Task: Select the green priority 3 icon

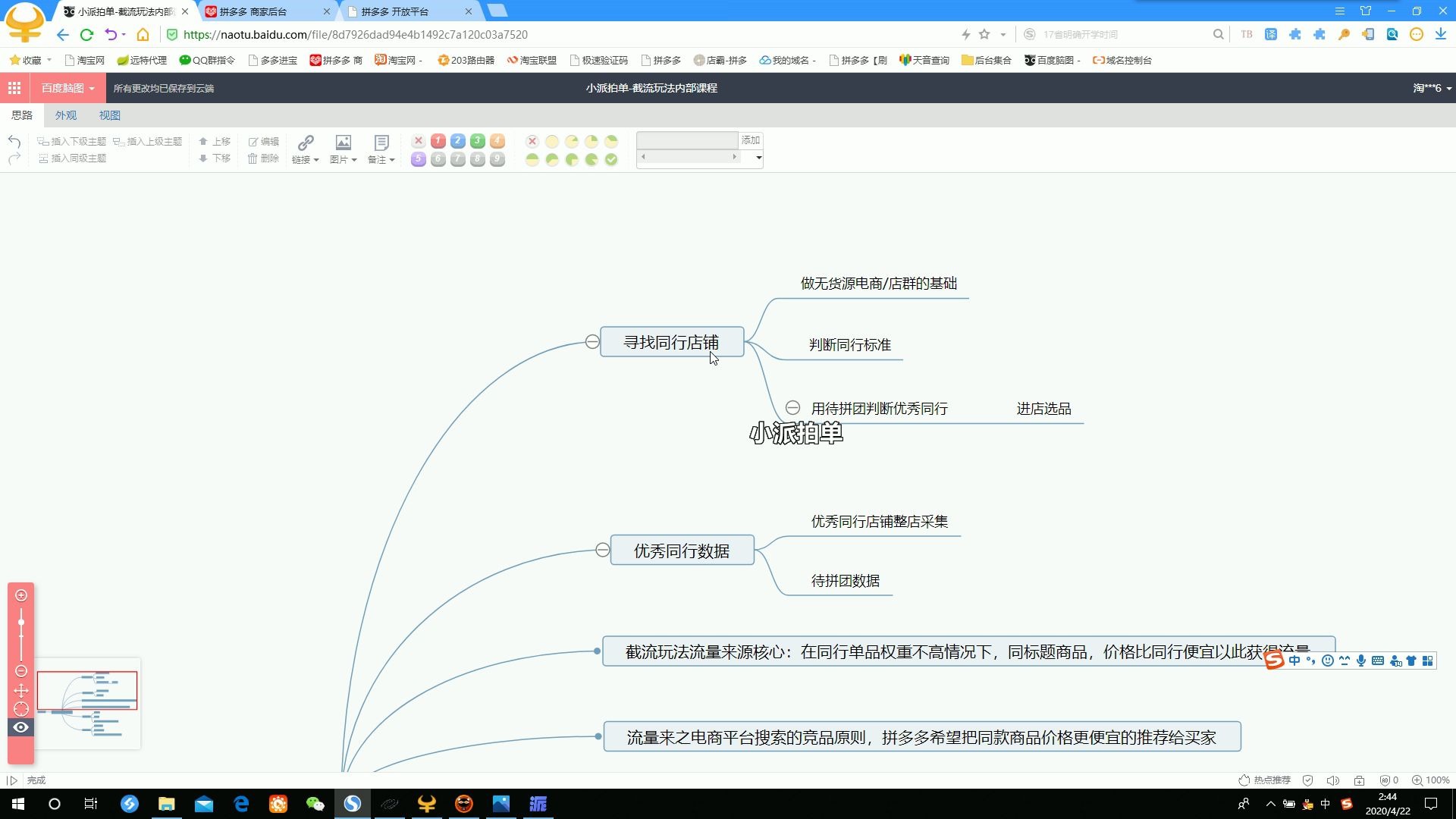Action: tap(477, 141)
